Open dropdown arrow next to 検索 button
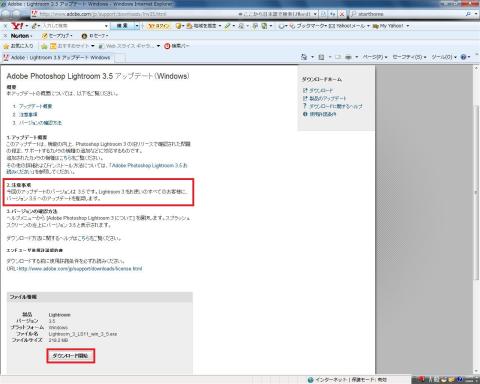 click(137, 26)
